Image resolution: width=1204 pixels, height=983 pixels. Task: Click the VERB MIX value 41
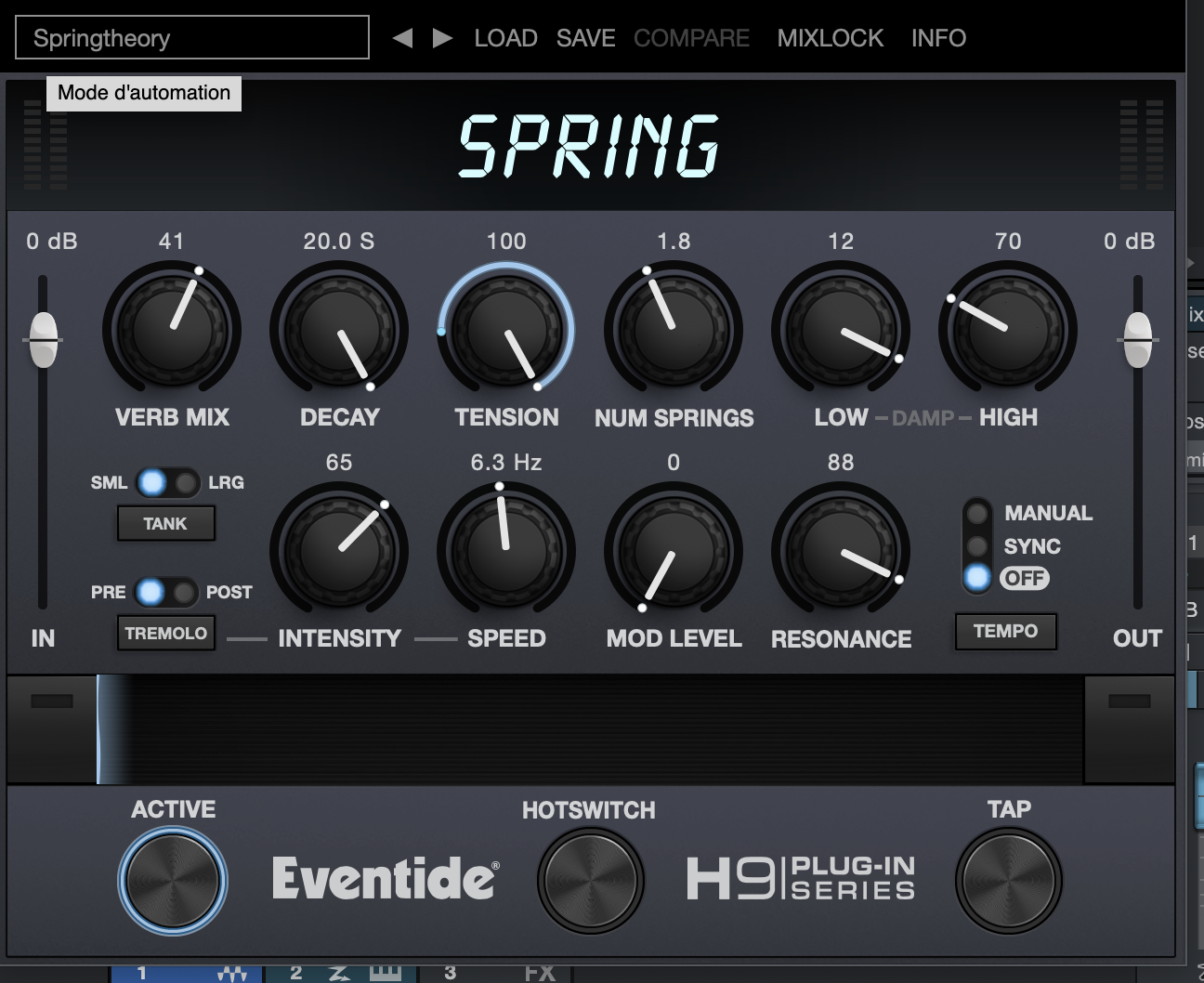[x=172, y=242]
